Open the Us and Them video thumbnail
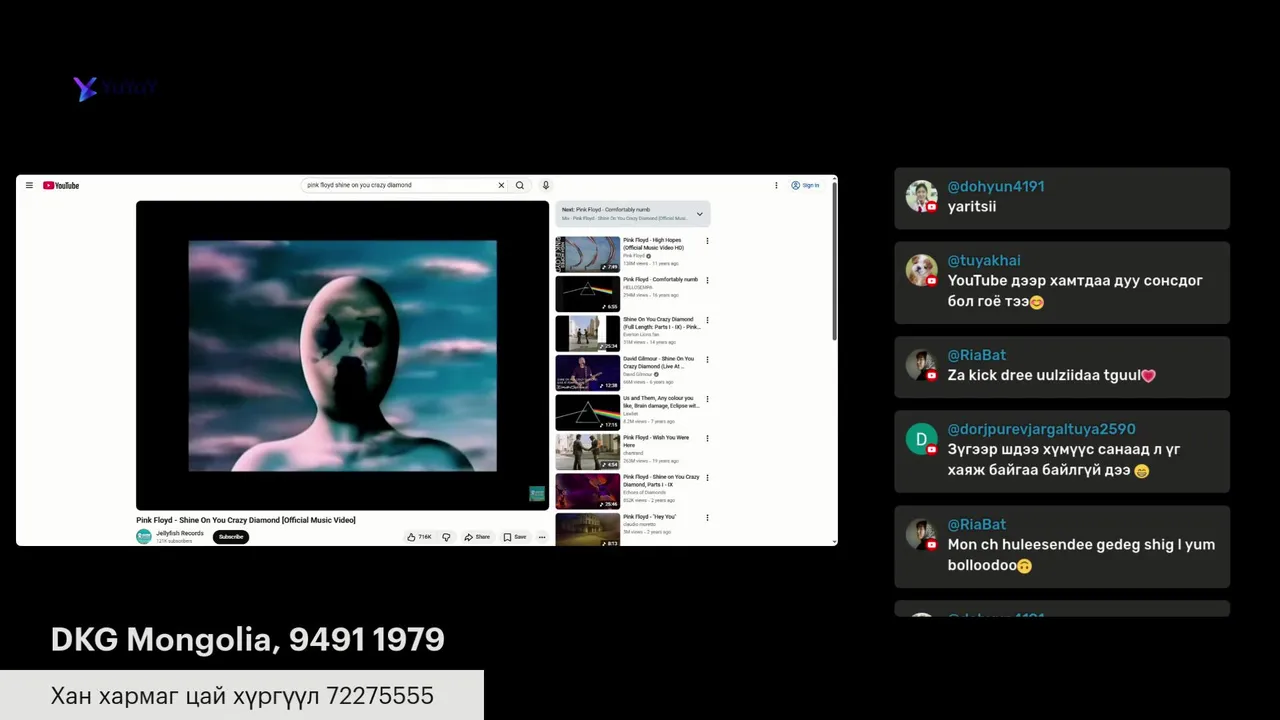The width and height of the screenshot is (1280, 720). tap(587, 412)
